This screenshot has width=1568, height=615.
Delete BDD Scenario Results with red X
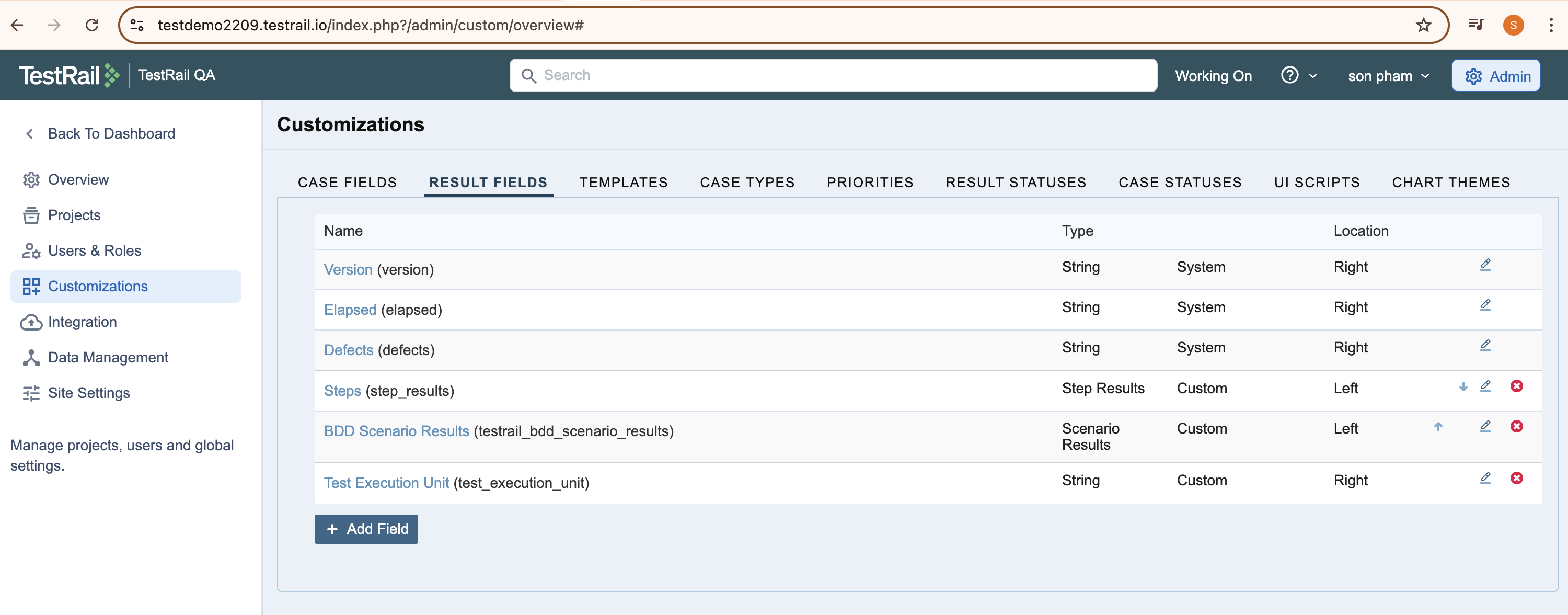pos(1516,426)
